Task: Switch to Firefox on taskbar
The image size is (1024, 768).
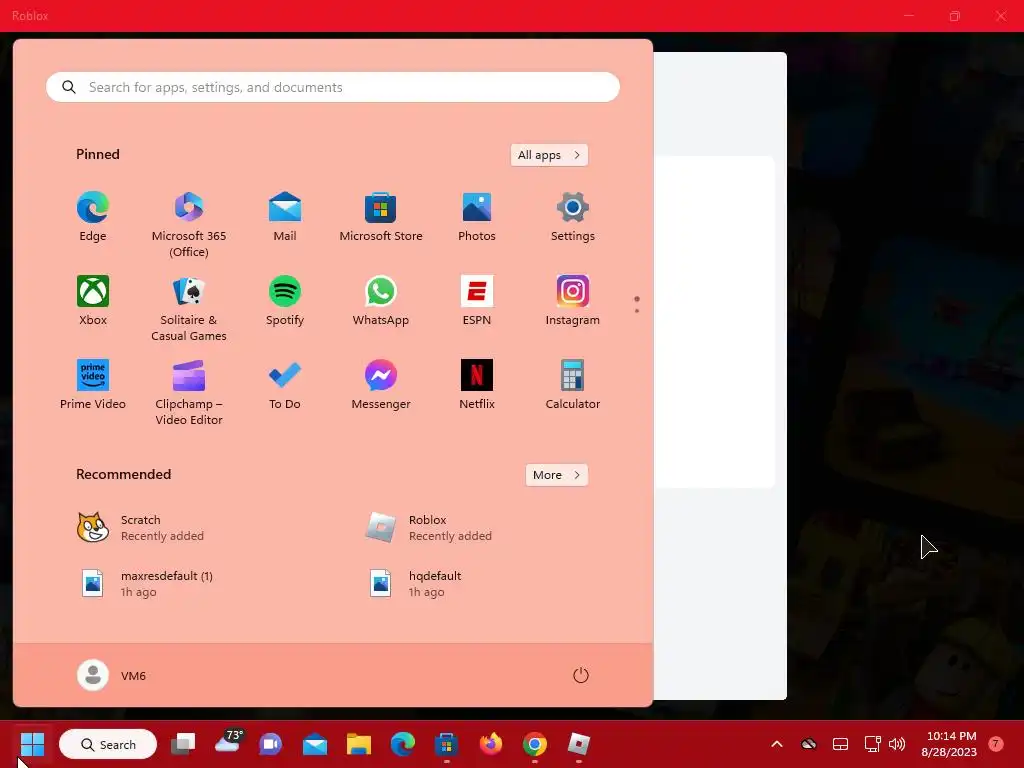Action: pyautogui.click(x=491, y=744)
